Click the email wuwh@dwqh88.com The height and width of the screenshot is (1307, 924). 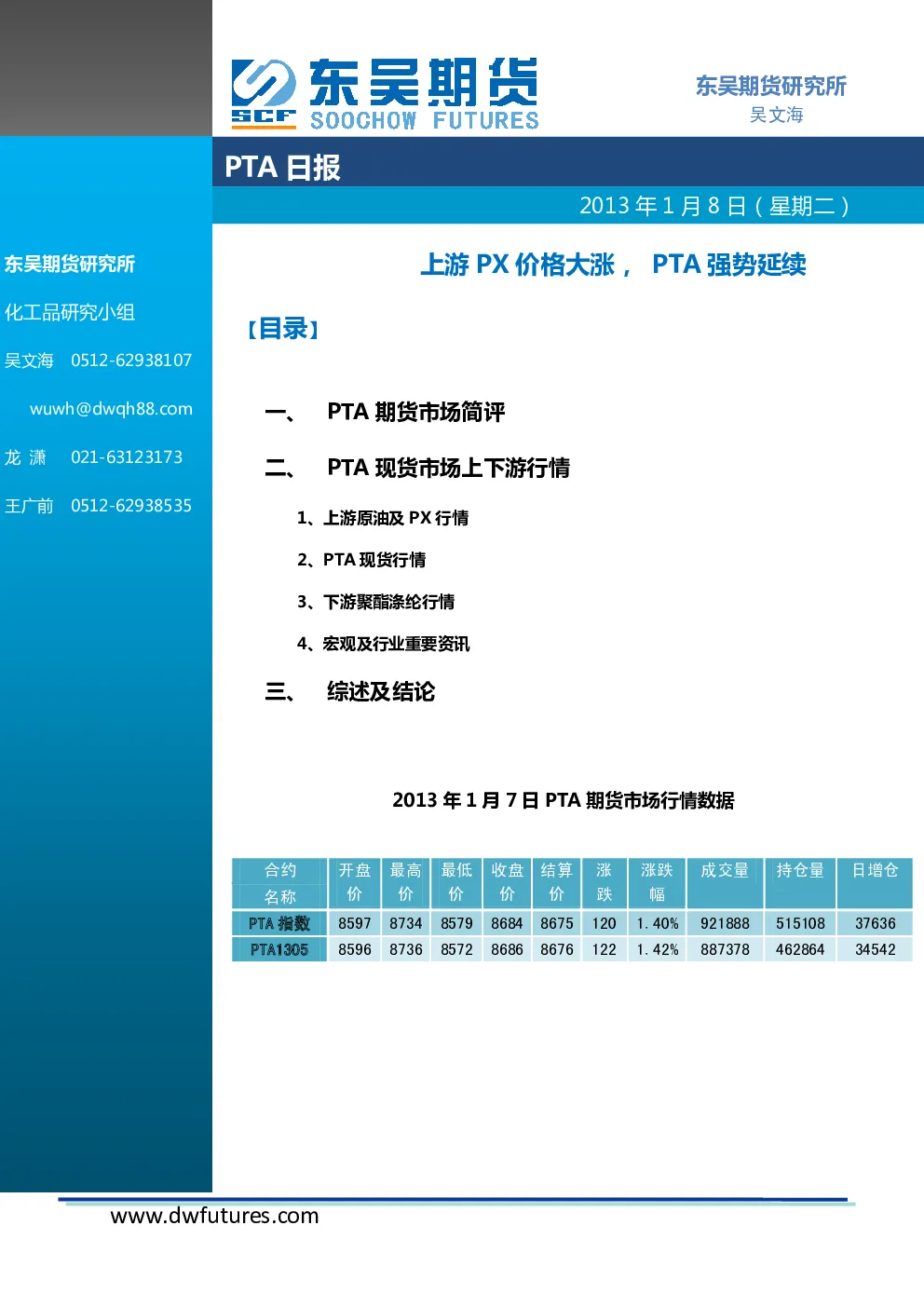click(x=111, y=409)
